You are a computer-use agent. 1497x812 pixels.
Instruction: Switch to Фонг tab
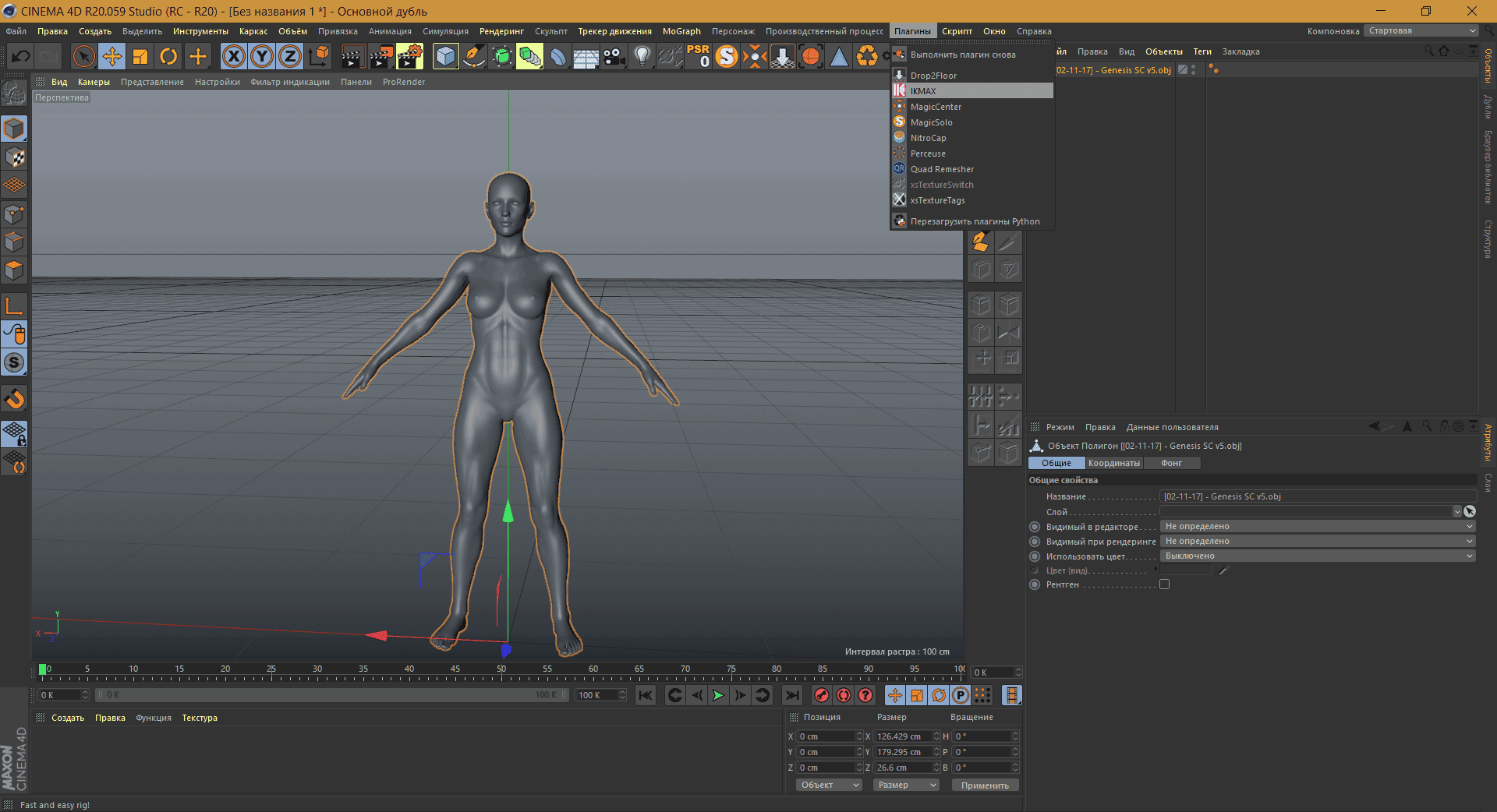(x=1171, y=463)
